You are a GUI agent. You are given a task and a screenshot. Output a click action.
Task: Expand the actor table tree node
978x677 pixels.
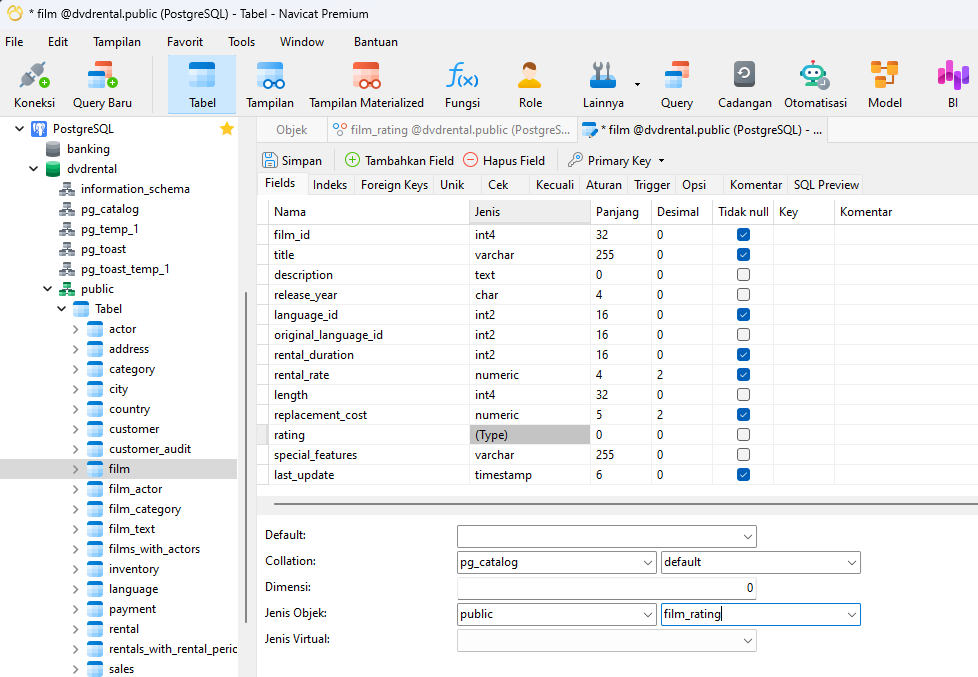75,329
